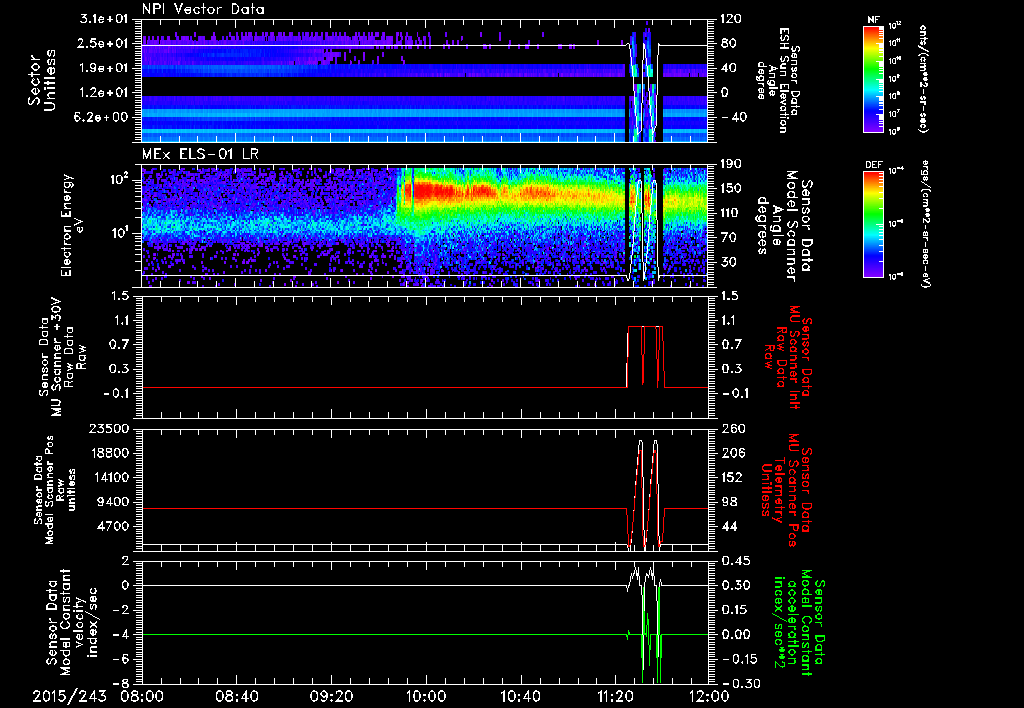Select the 10:40 time tick label

tap(520, 696)
